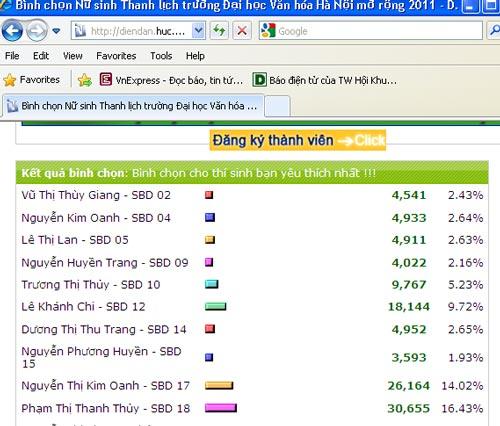Click the Đăng ký thành viên banner

298,140
